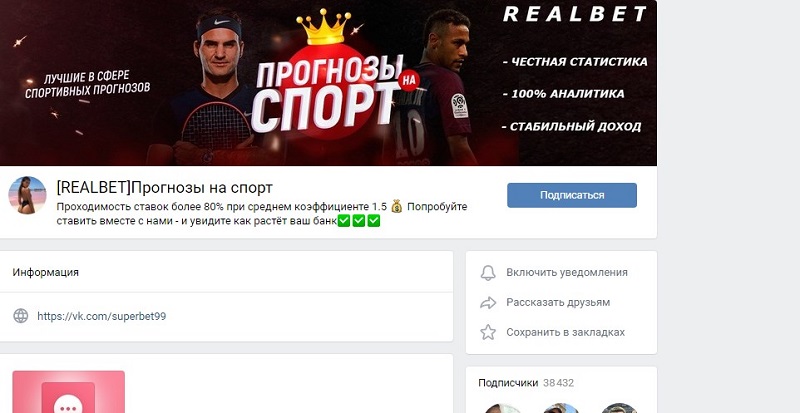
Task: Open the vk.com/superbet99 link
Action: tap(102, 316)
